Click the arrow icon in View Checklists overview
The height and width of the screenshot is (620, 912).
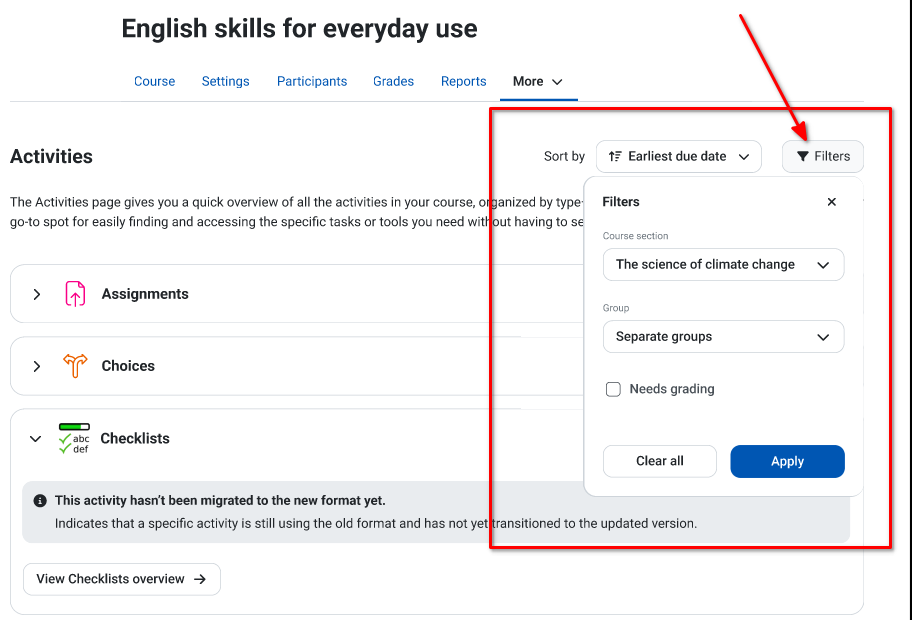click(x=200, y=579)
